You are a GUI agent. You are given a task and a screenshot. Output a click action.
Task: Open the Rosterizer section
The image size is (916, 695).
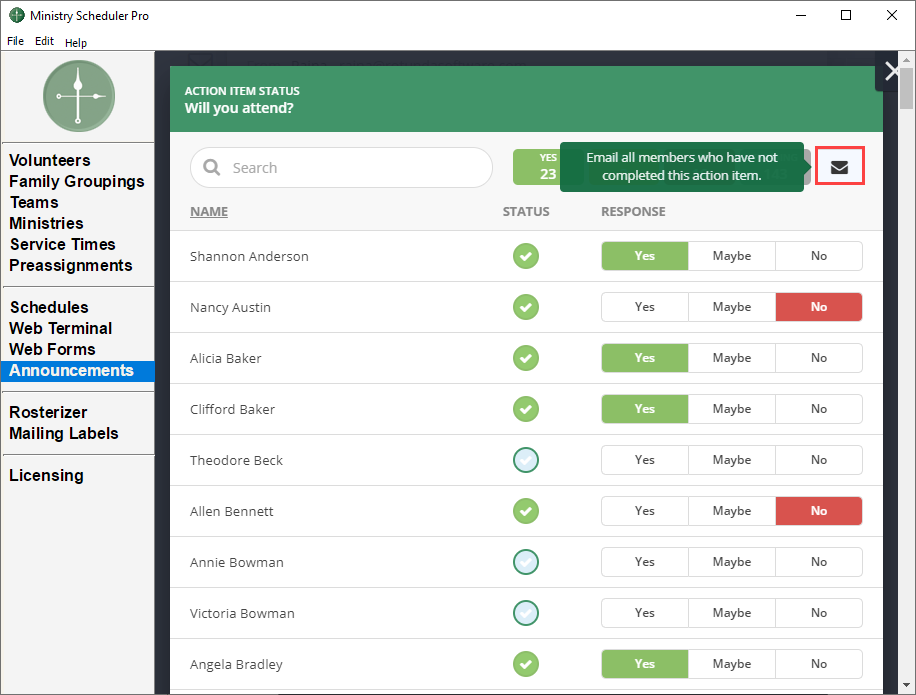pyautogui.click(x=48, y=412)
